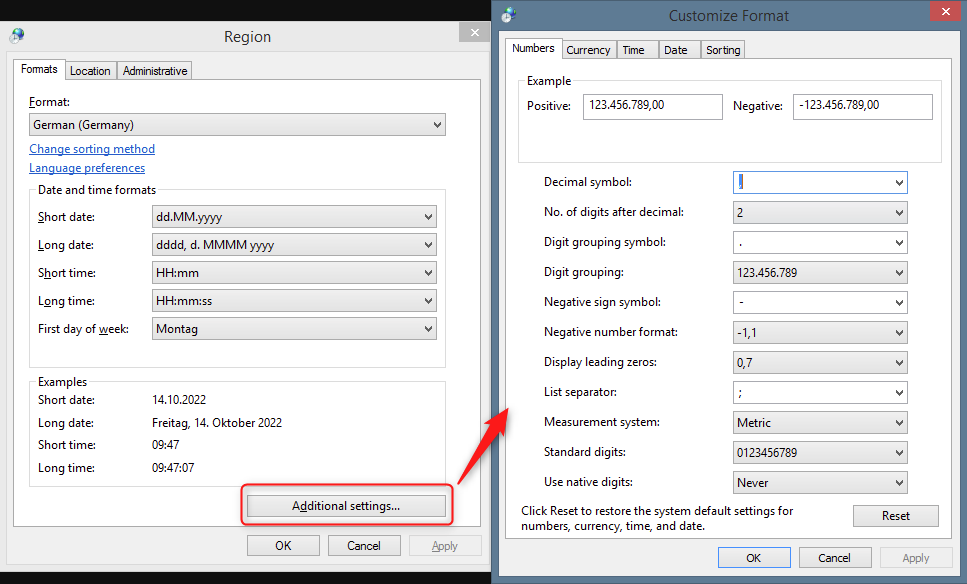The height and width of the screenshot is (584, 967).
Task: Switch to the Location tab in Region
Action: pos(90,71)
